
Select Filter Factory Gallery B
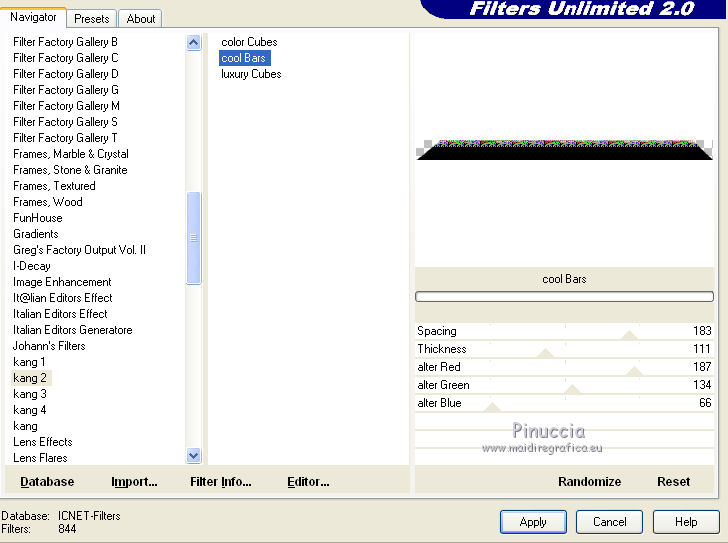[x=65, y=42]
